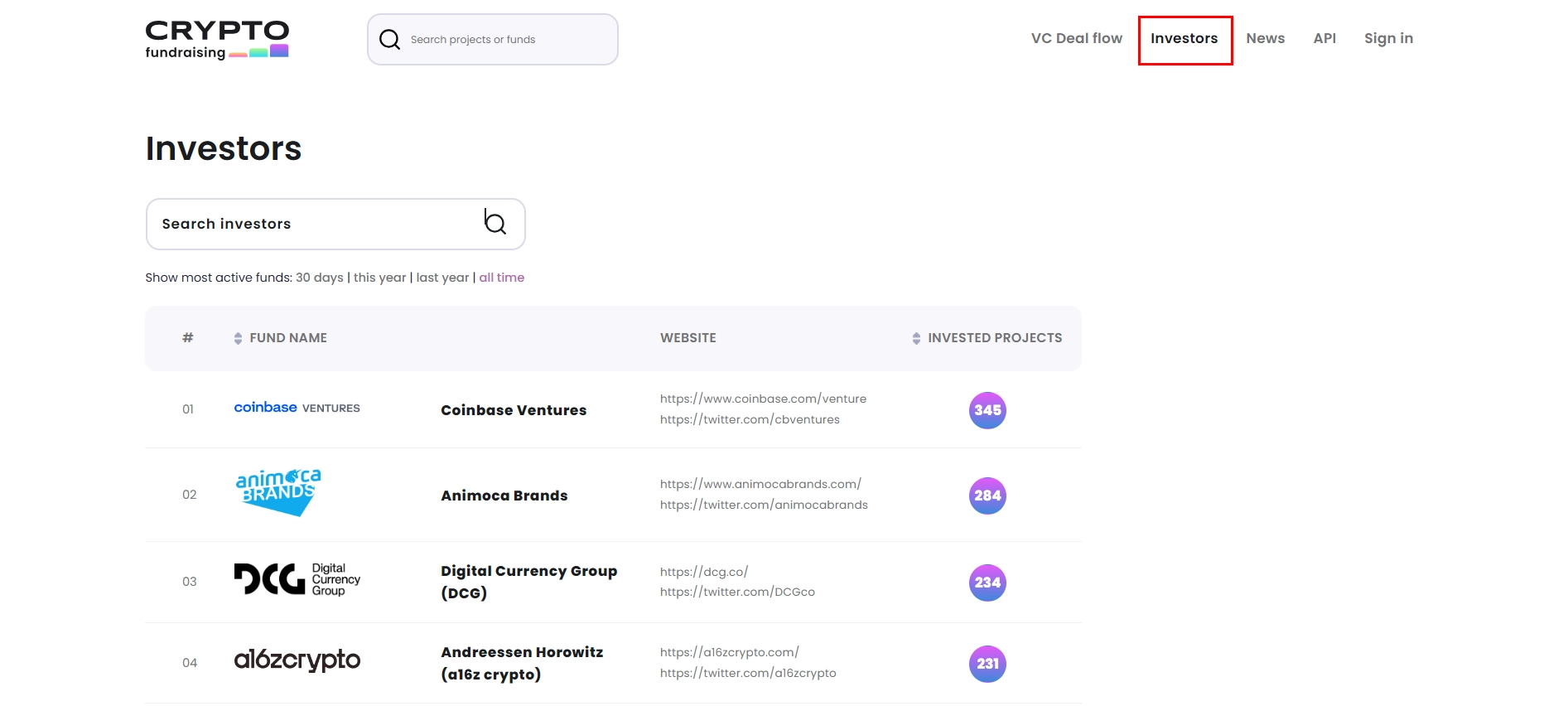1568x706 pixels.
Task: Focus the Search projects or funds field
Action: point(493,39)
